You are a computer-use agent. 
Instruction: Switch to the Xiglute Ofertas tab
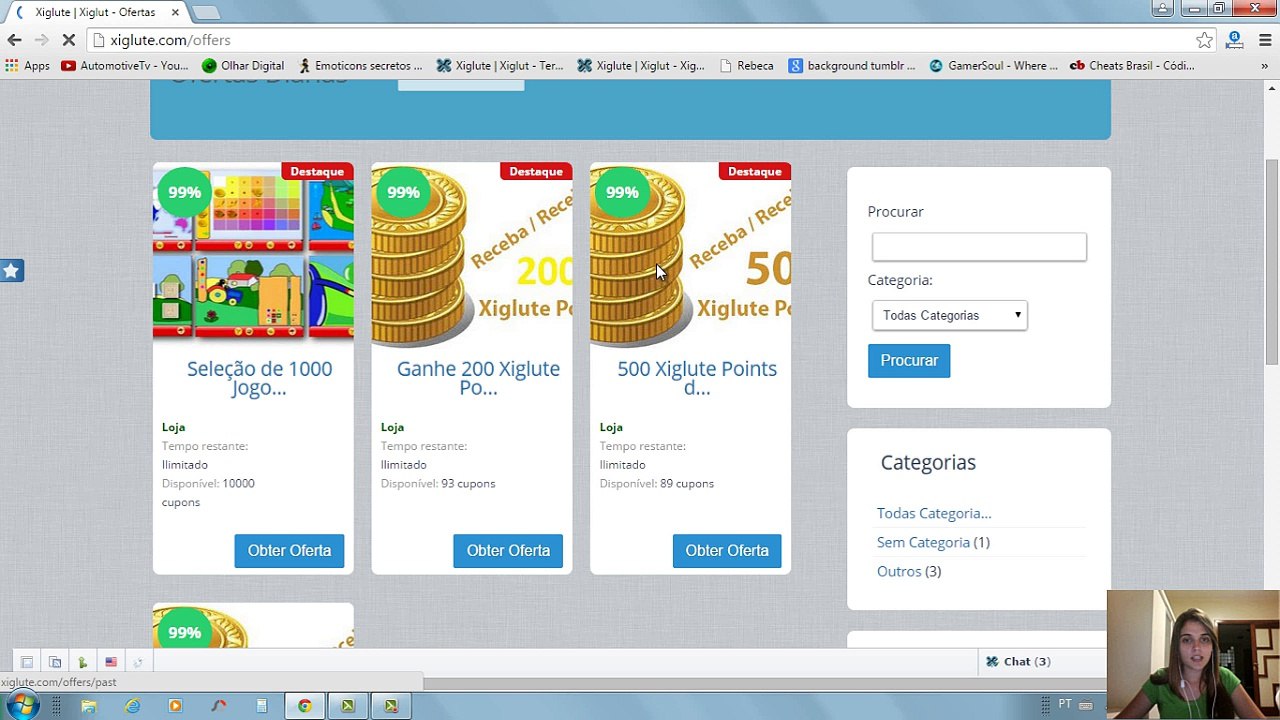coord(95,12)
